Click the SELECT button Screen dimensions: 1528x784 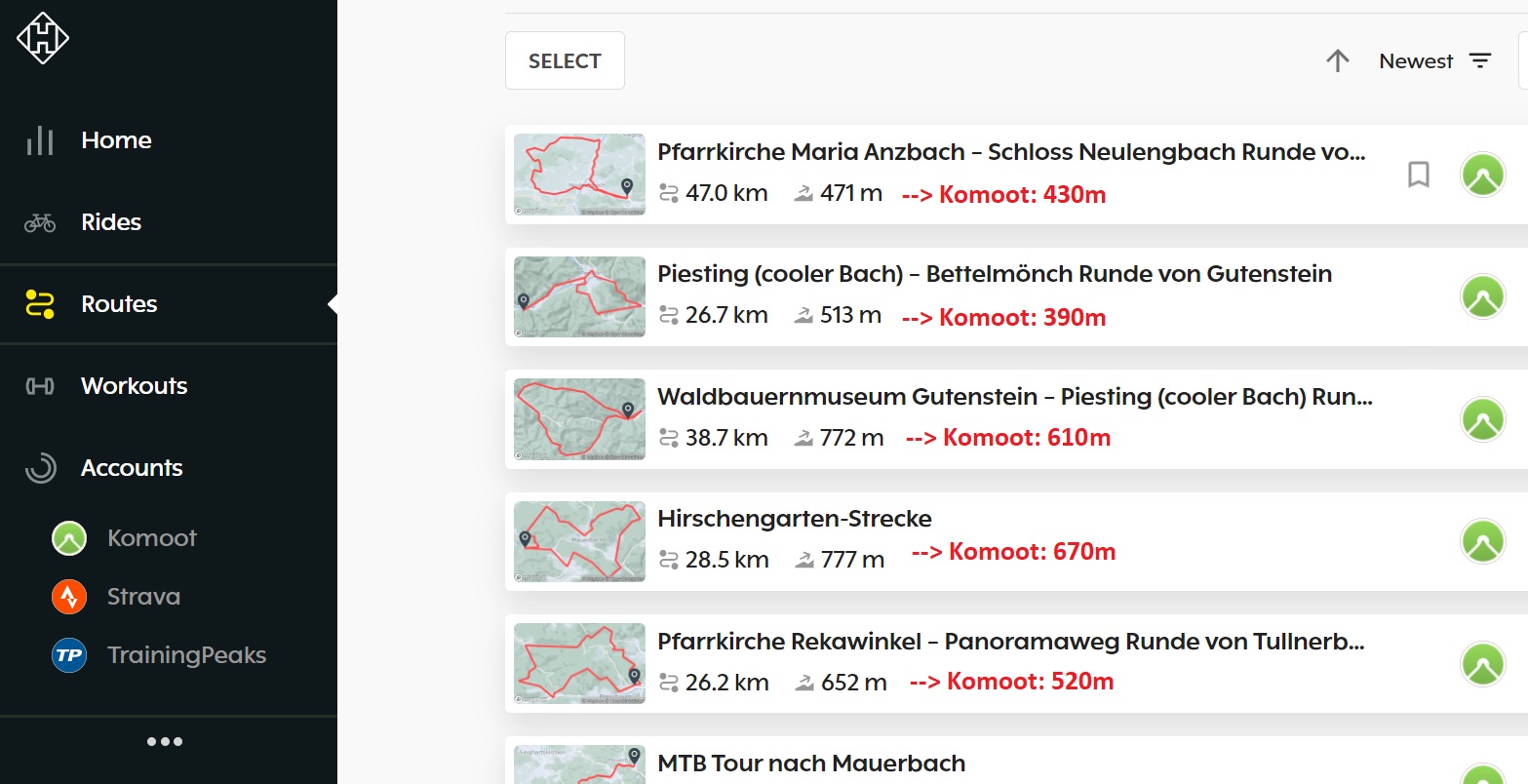pyautogui.click(x=565, y=60)
